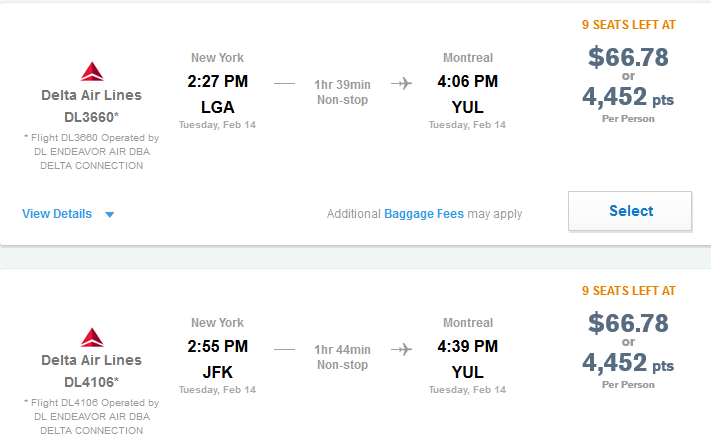Click the DL3660 flight number
Screen dimensions: 711x443
click(x=92, y=116)
